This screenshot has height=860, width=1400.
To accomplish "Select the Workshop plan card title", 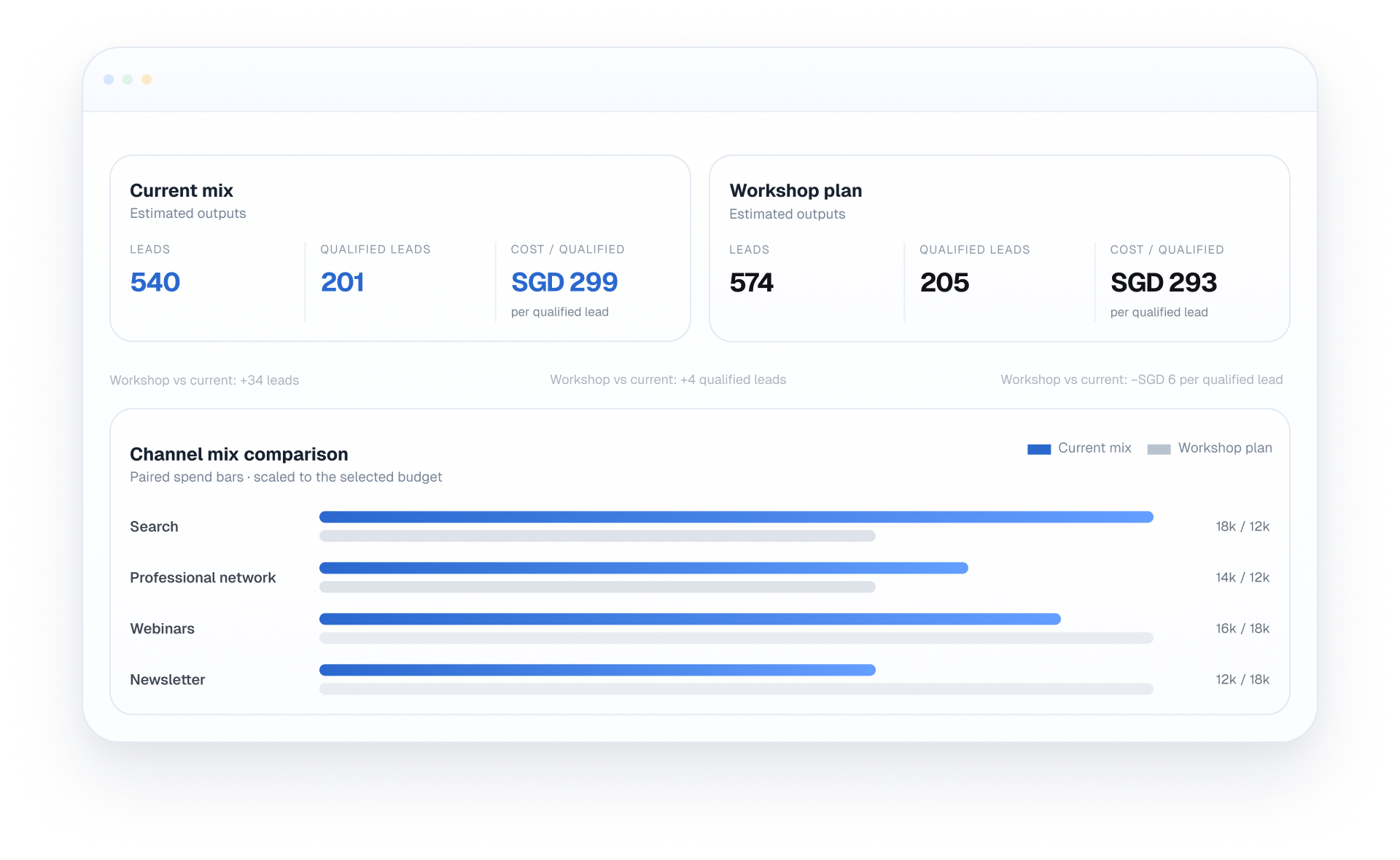I will [x=796, y=190].
